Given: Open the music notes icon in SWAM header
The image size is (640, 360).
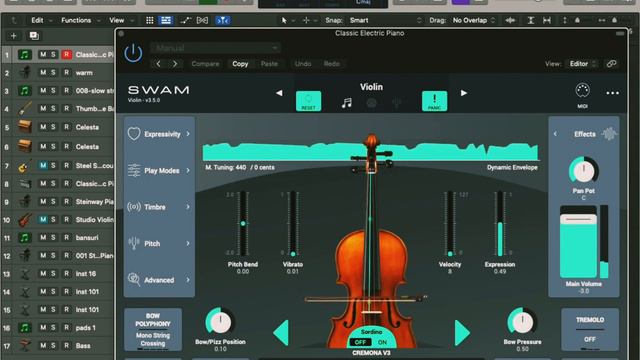Looking at the screenshot, I should click(x=347, y=103).
